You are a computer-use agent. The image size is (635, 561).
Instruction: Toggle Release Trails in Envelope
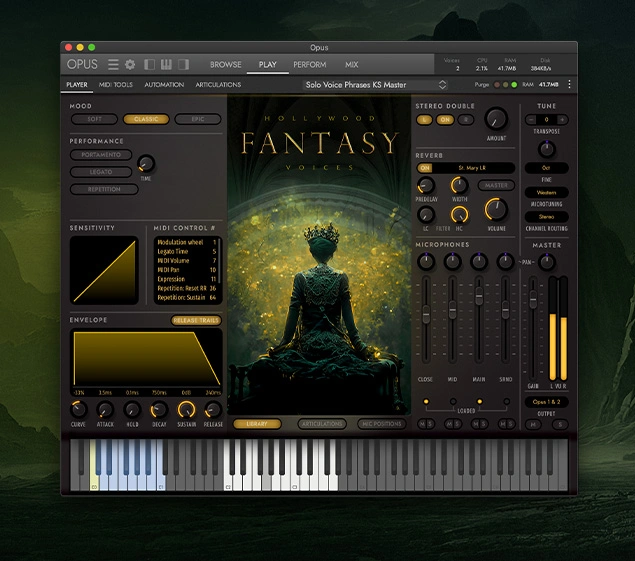pyautogui.click(x=196, y=320)
